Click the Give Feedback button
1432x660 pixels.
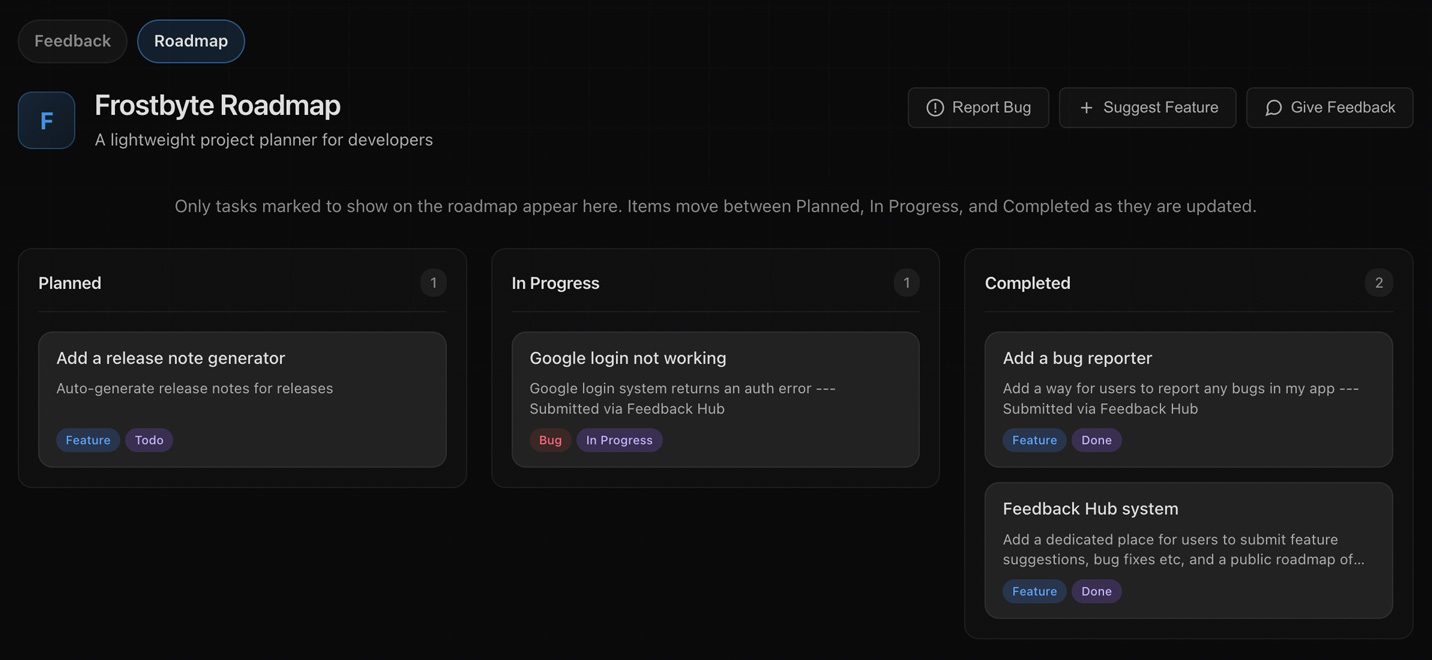pos(1329,107)
